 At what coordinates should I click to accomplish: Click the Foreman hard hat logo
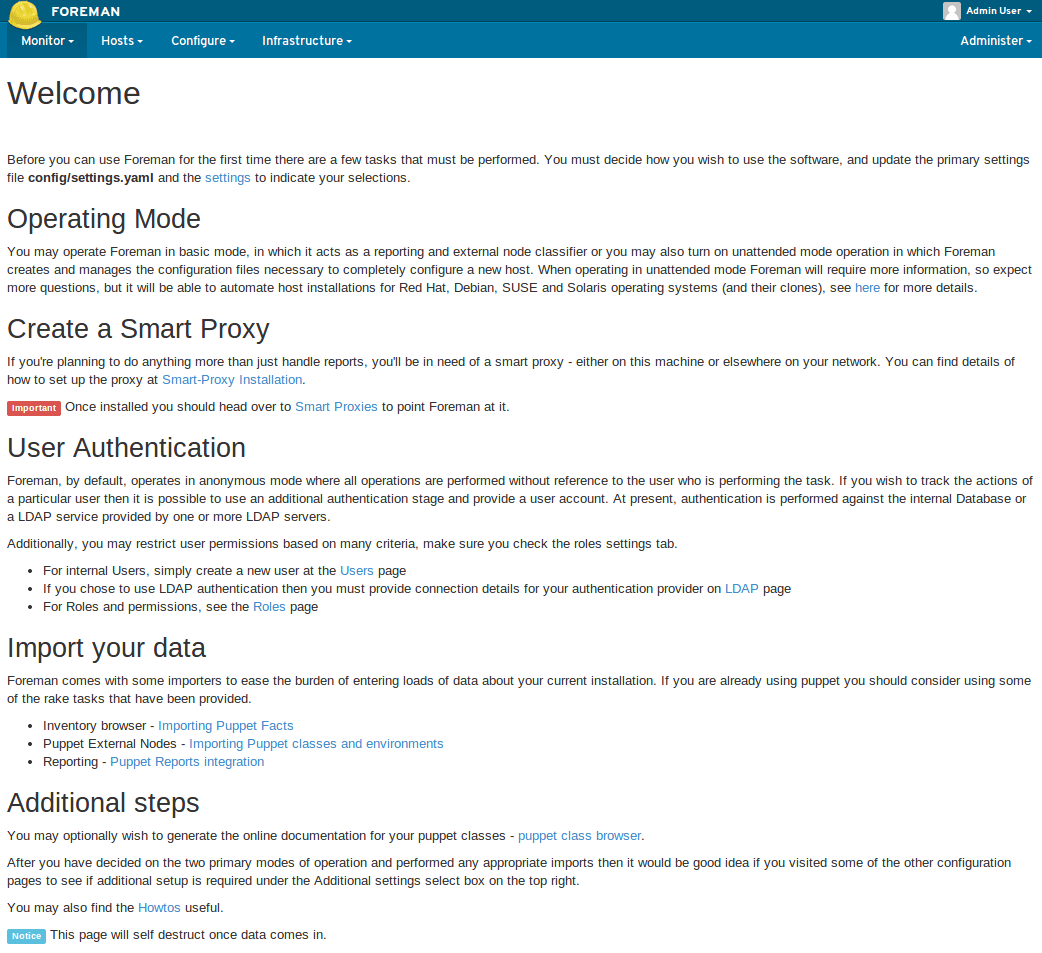24,13
